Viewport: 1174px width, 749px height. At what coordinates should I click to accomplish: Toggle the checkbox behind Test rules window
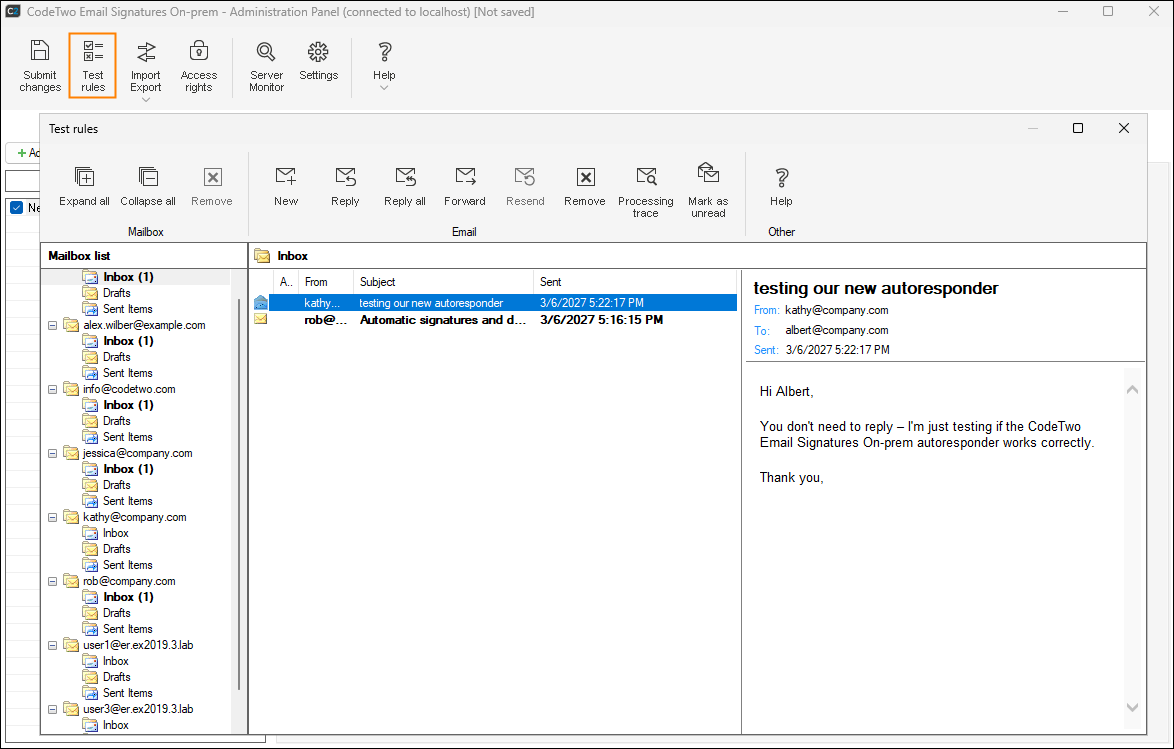(16, 208)
